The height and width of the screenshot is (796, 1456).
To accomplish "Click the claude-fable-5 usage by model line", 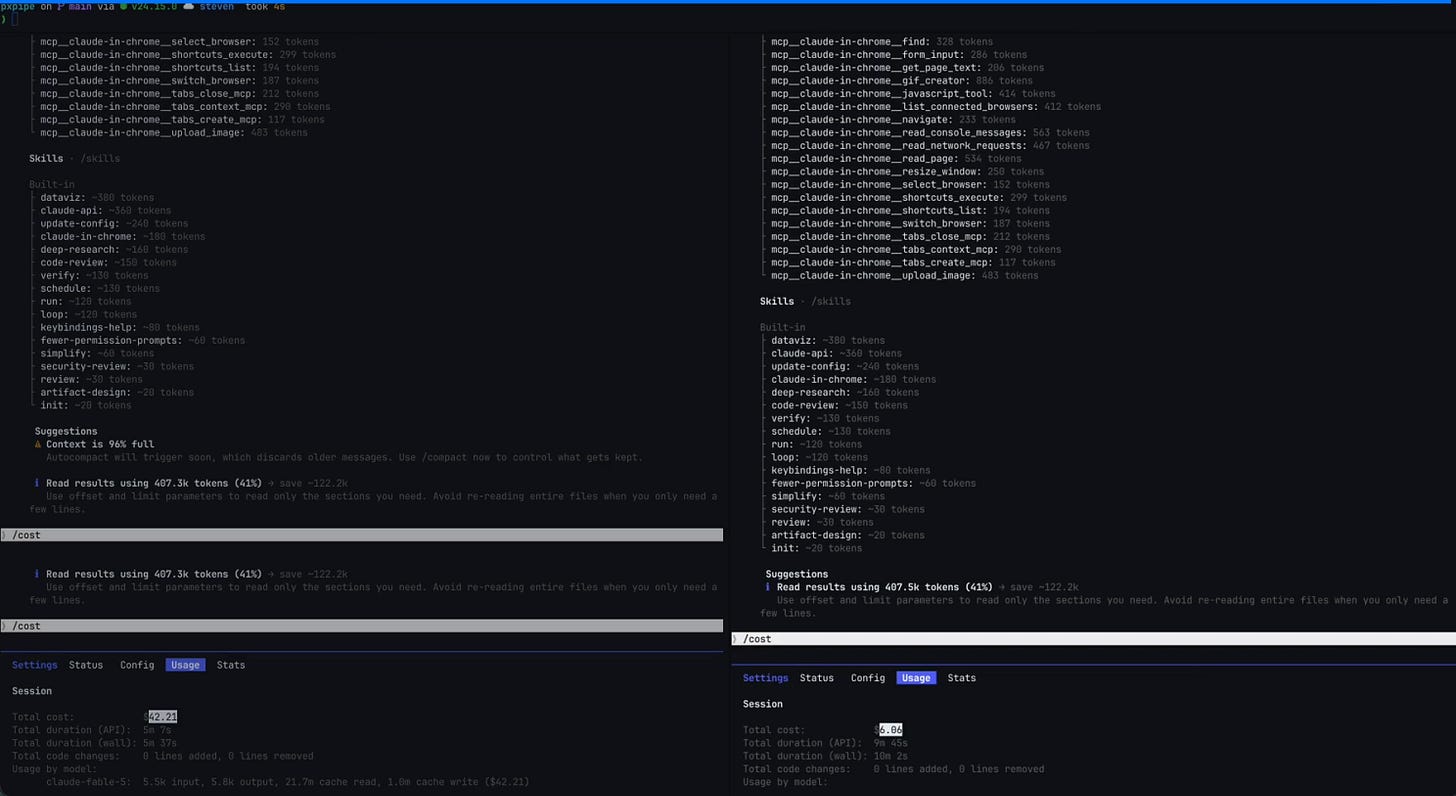I will 287,782.
